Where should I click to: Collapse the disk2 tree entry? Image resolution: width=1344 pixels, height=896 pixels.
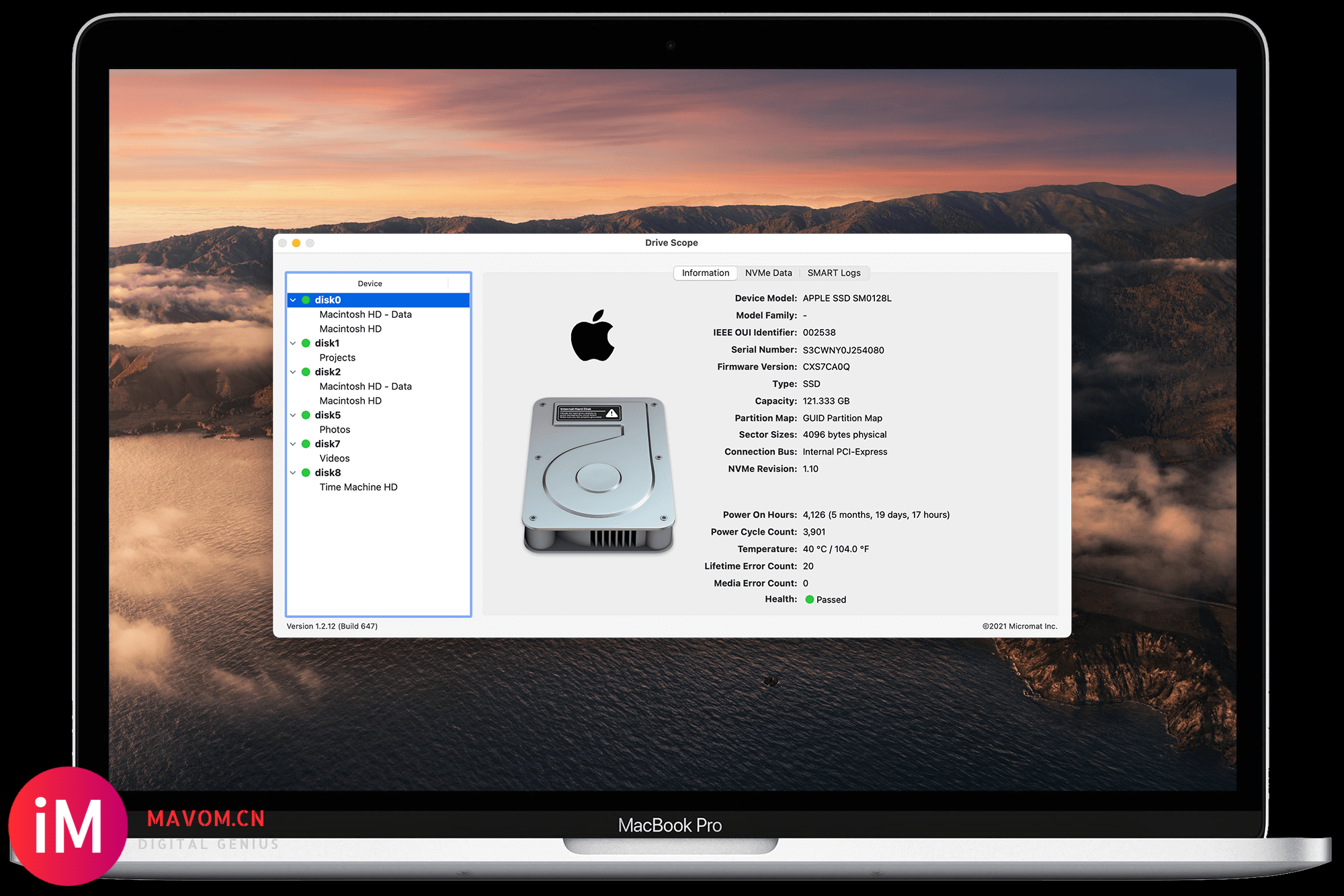[x=293, y=372]
